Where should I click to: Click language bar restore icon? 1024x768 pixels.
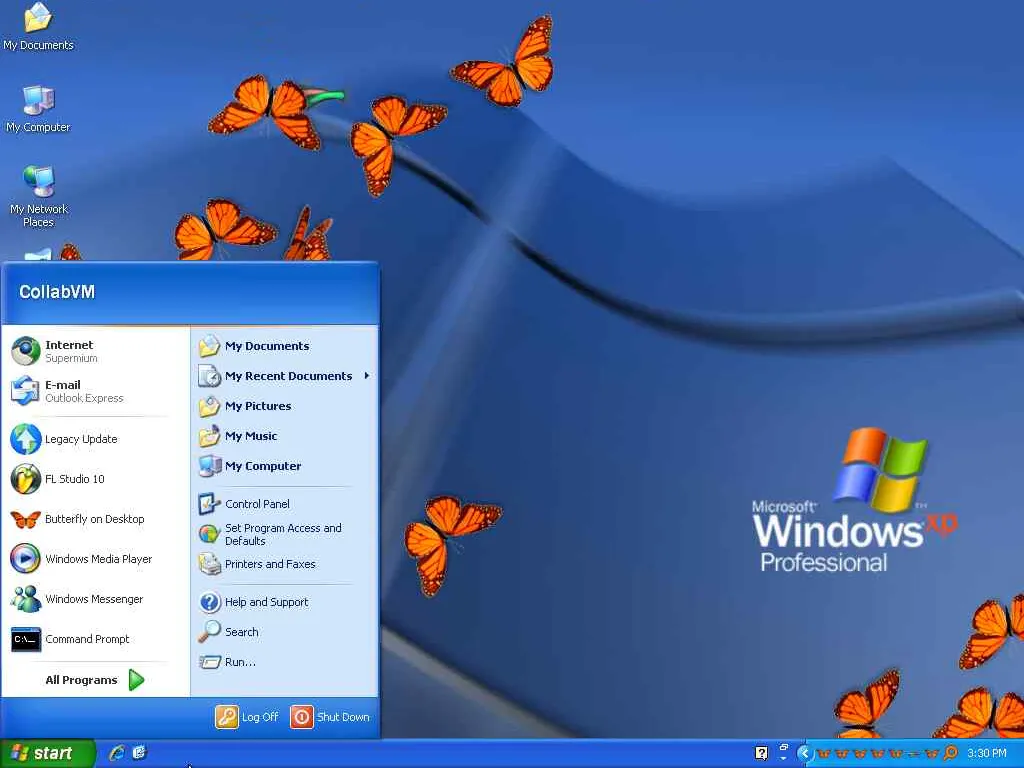(784, 747)
